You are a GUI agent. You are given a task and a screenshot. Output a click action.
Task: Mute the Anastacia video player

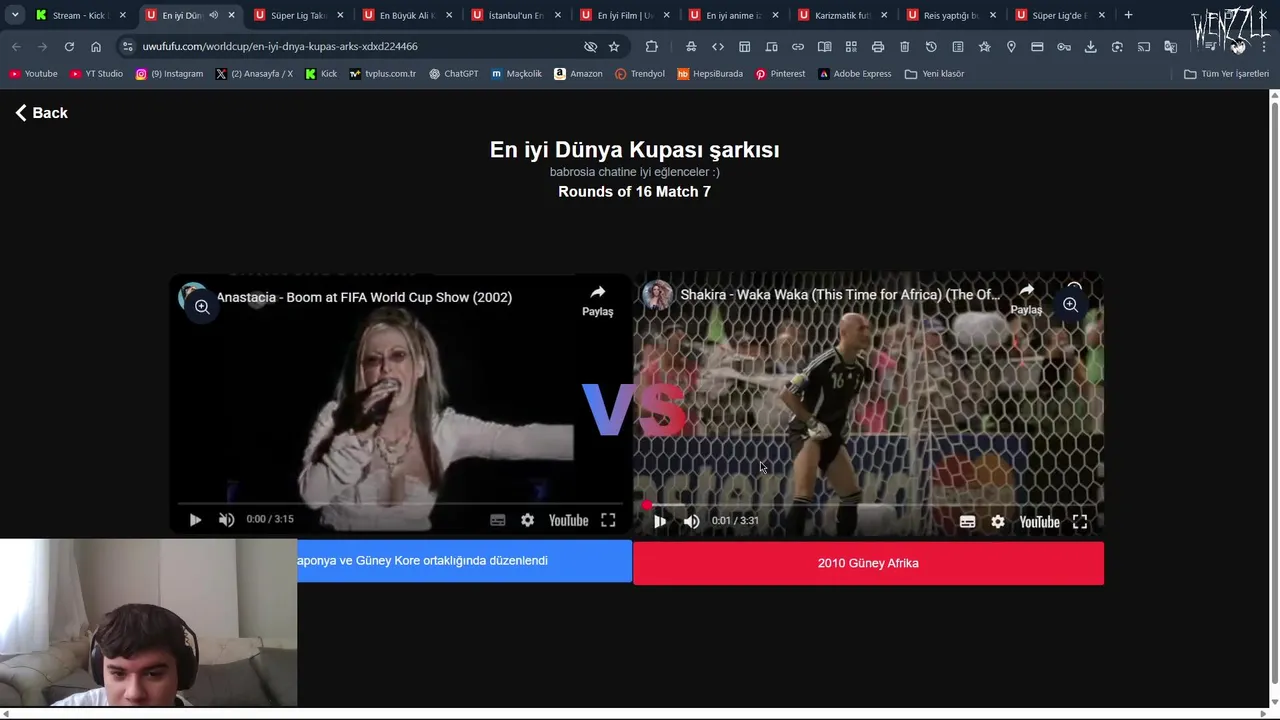(227, 520)
